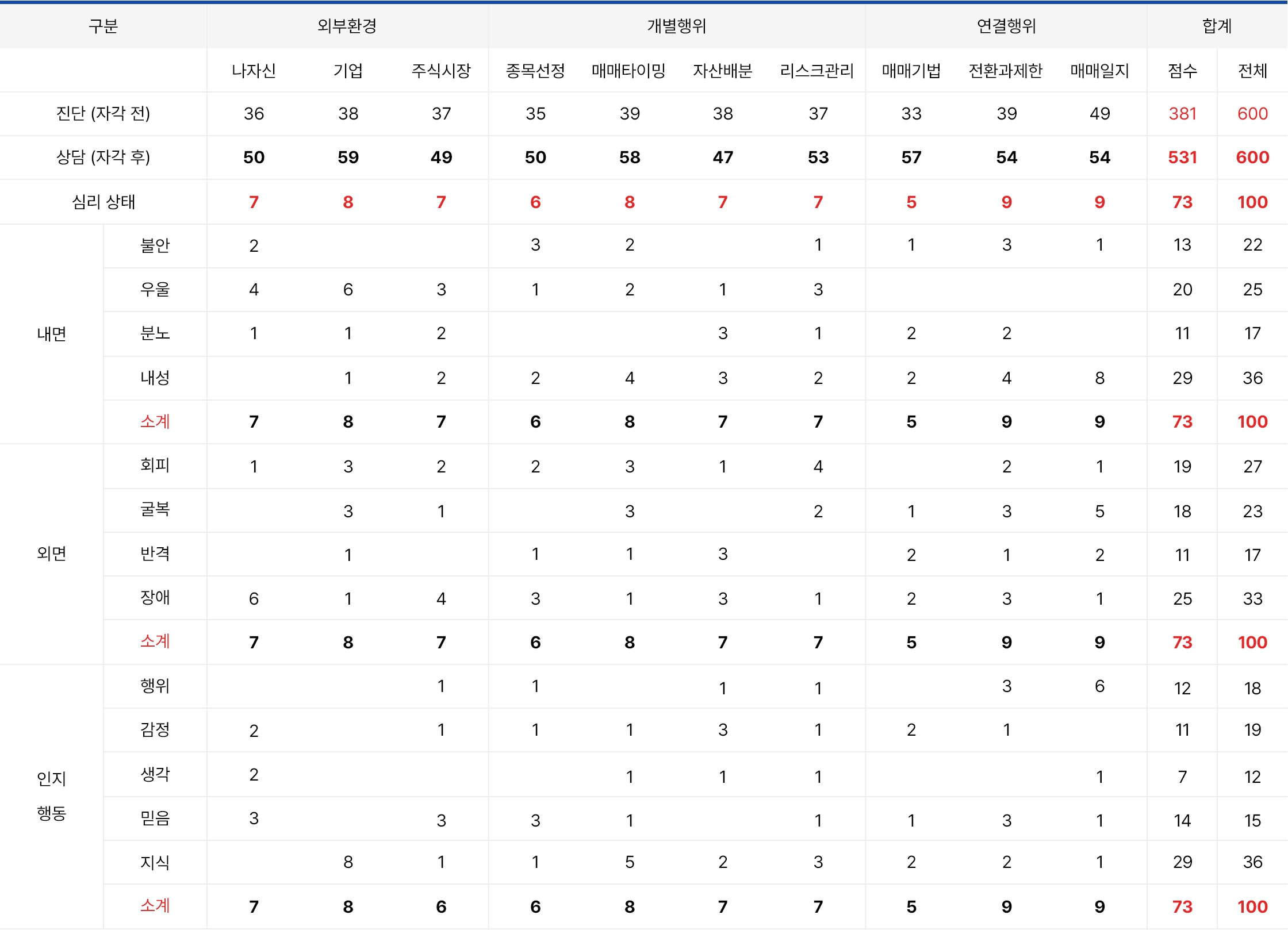Click the 5 in the 지식 row
1288x930 pixels.
click(x=630, y=862)
